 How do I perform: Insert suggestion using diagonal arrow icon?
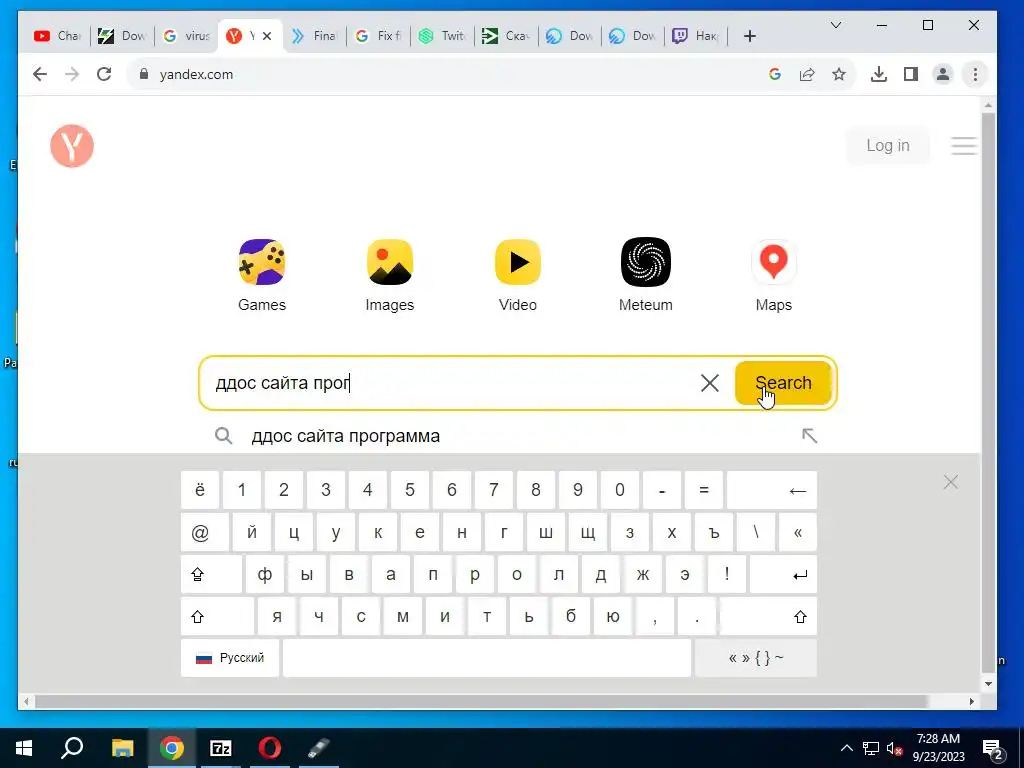[x=809, y=436]
